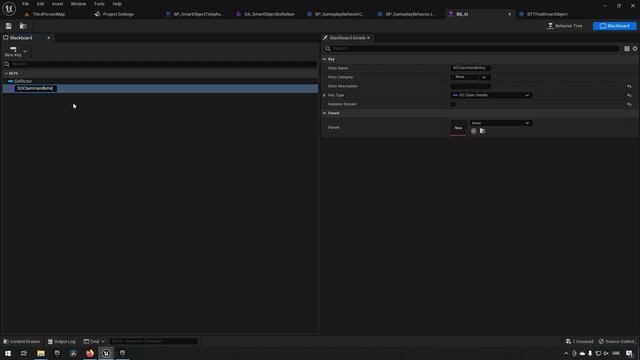The width and height of the screenshot is (640, 360).
Task: Click the 1 Unsaved status indicator
Action: click(580, 341)
